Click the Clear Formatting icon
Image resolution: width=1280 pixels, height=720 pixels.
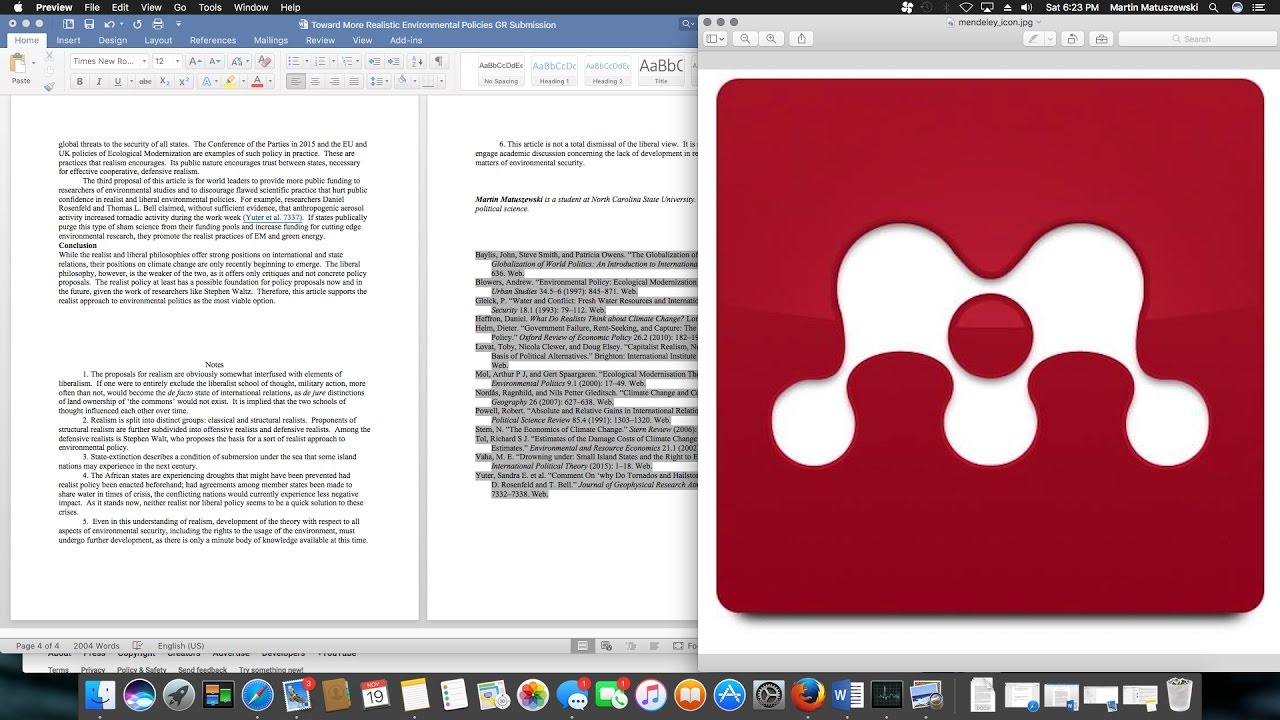coord(263,61)
